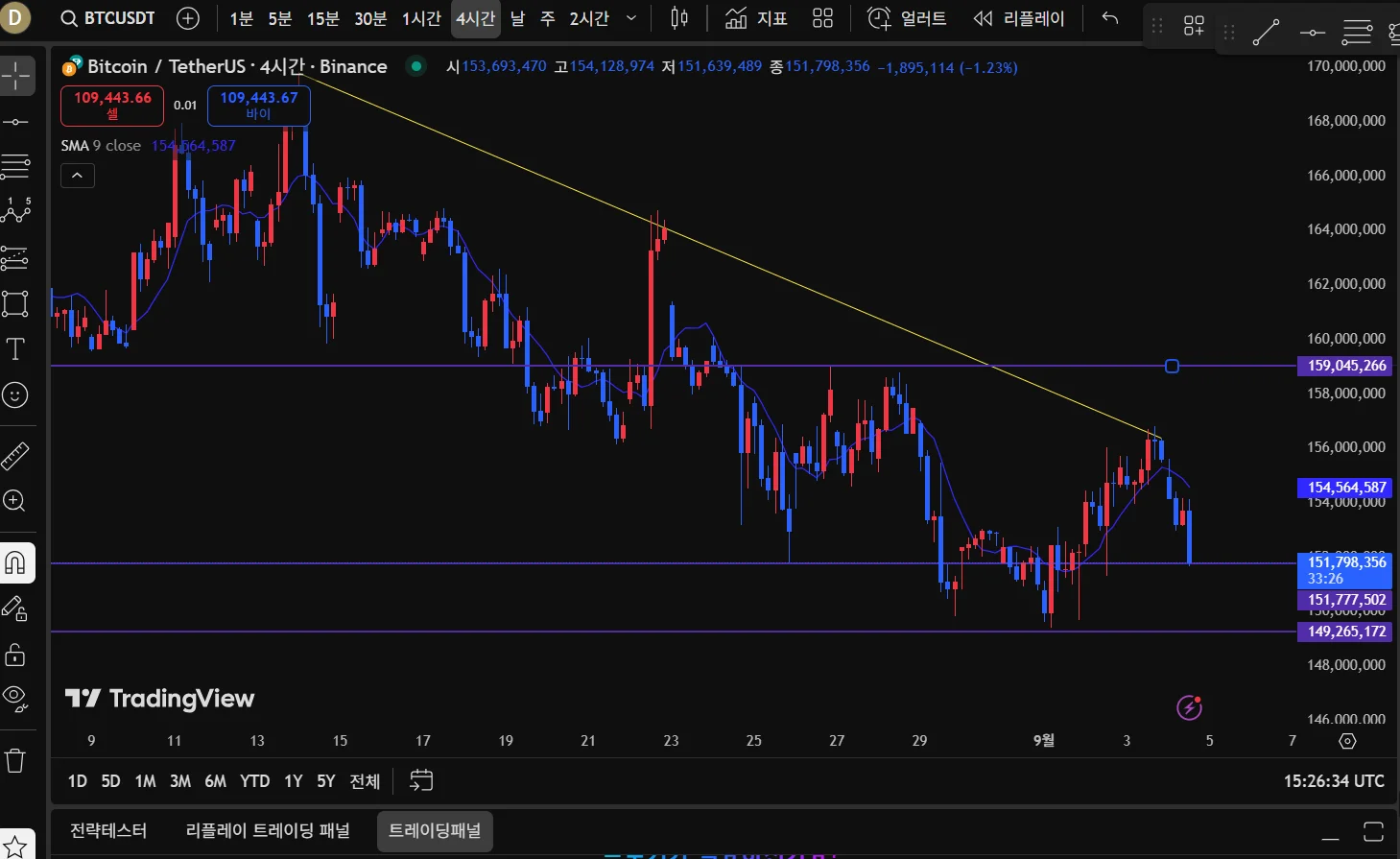Select the ruler measure tool

[x=15, y=455]
